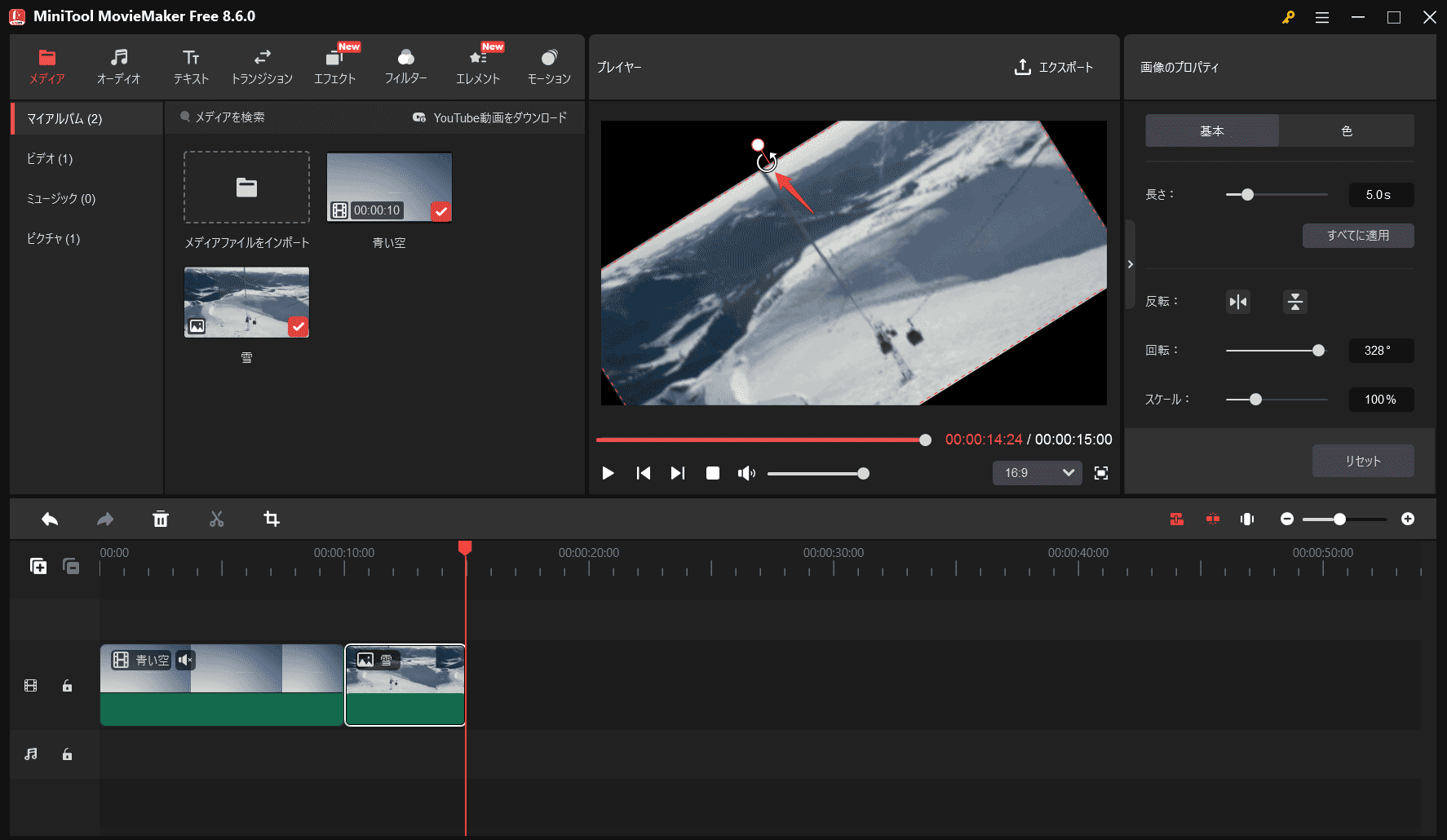Flip the image vertically
The width and height of the screenshot is (1447, 840).
click(x=1294, y=301)
